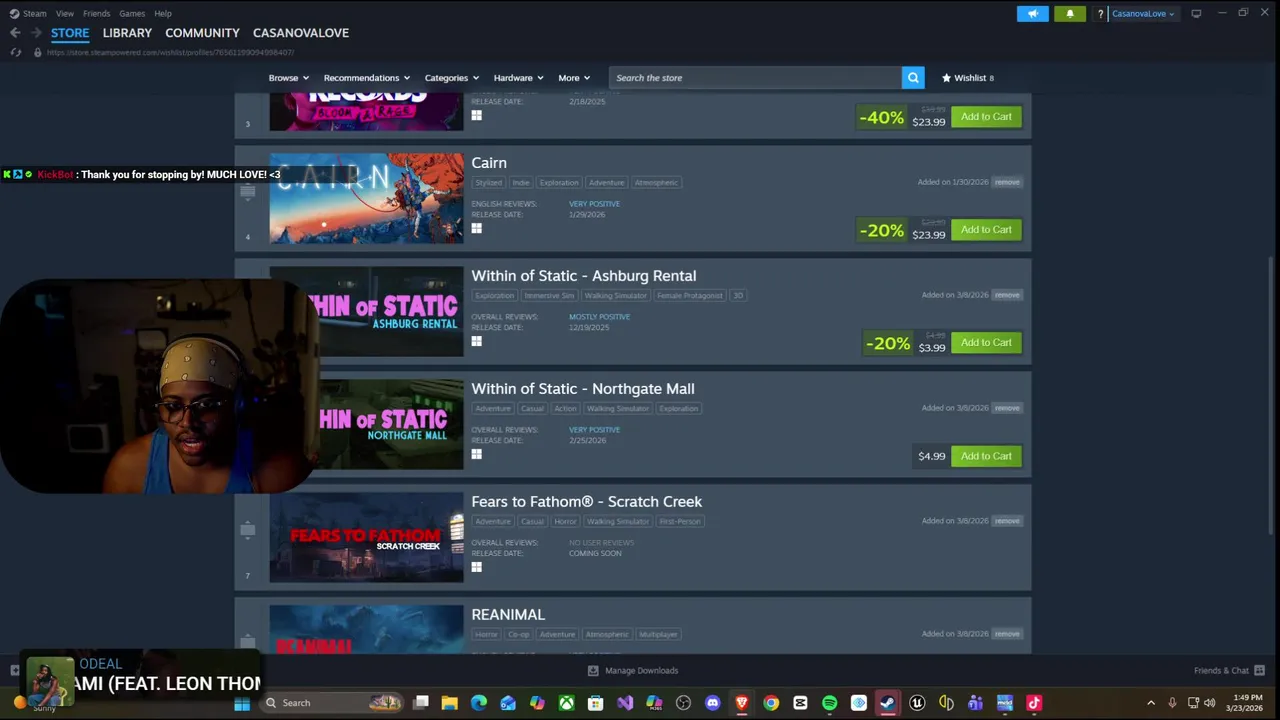Open Spotify from the taskbar
Image resolution: width=1280 pixels, height=720 pixels.
[829, 703]
